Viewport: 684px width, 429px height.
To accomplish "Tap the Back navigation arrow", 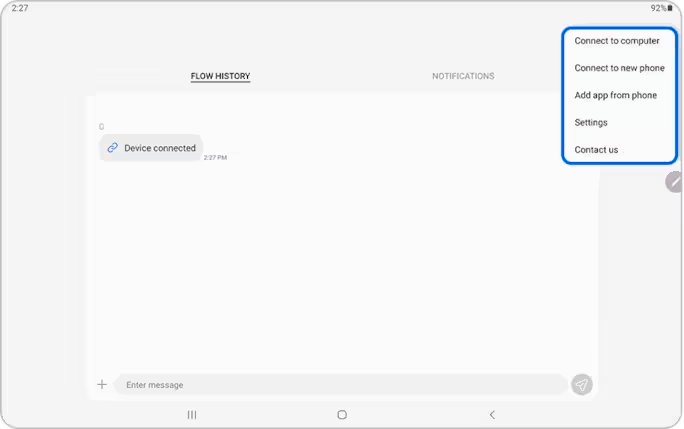I will pyautogui.click(x=492, y=415).
